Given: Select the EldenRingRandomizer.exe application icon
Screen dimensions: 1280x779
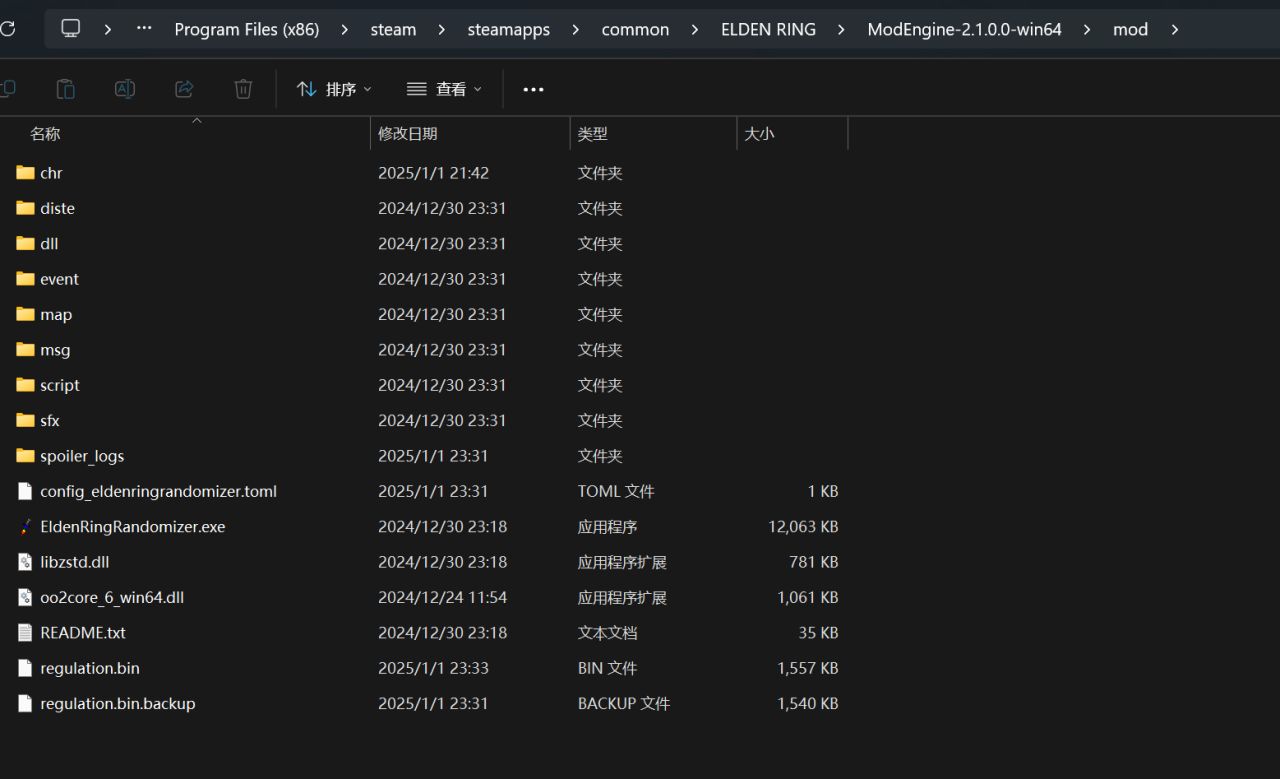Looking at the screenshot, I should click(25, 526).
